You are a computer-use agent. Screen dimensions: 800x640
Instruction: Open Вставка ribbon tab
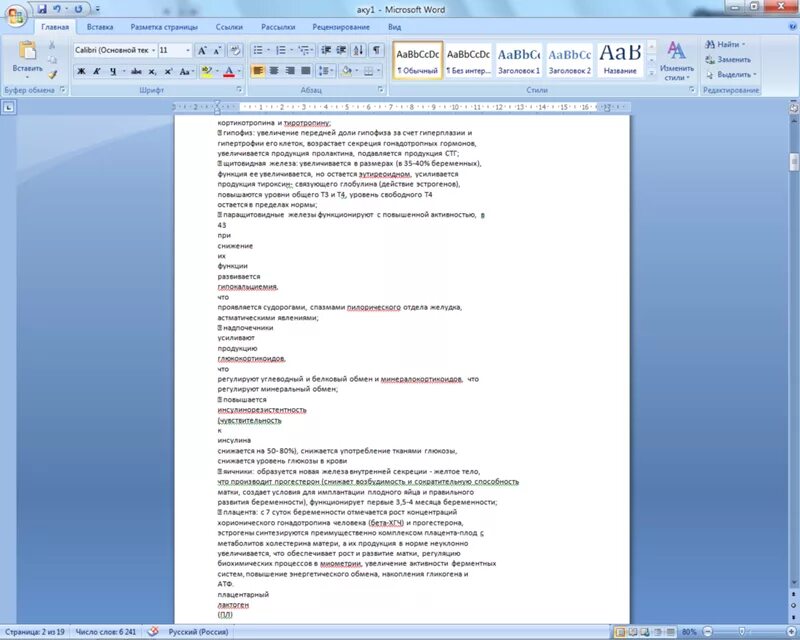point(99,27)
